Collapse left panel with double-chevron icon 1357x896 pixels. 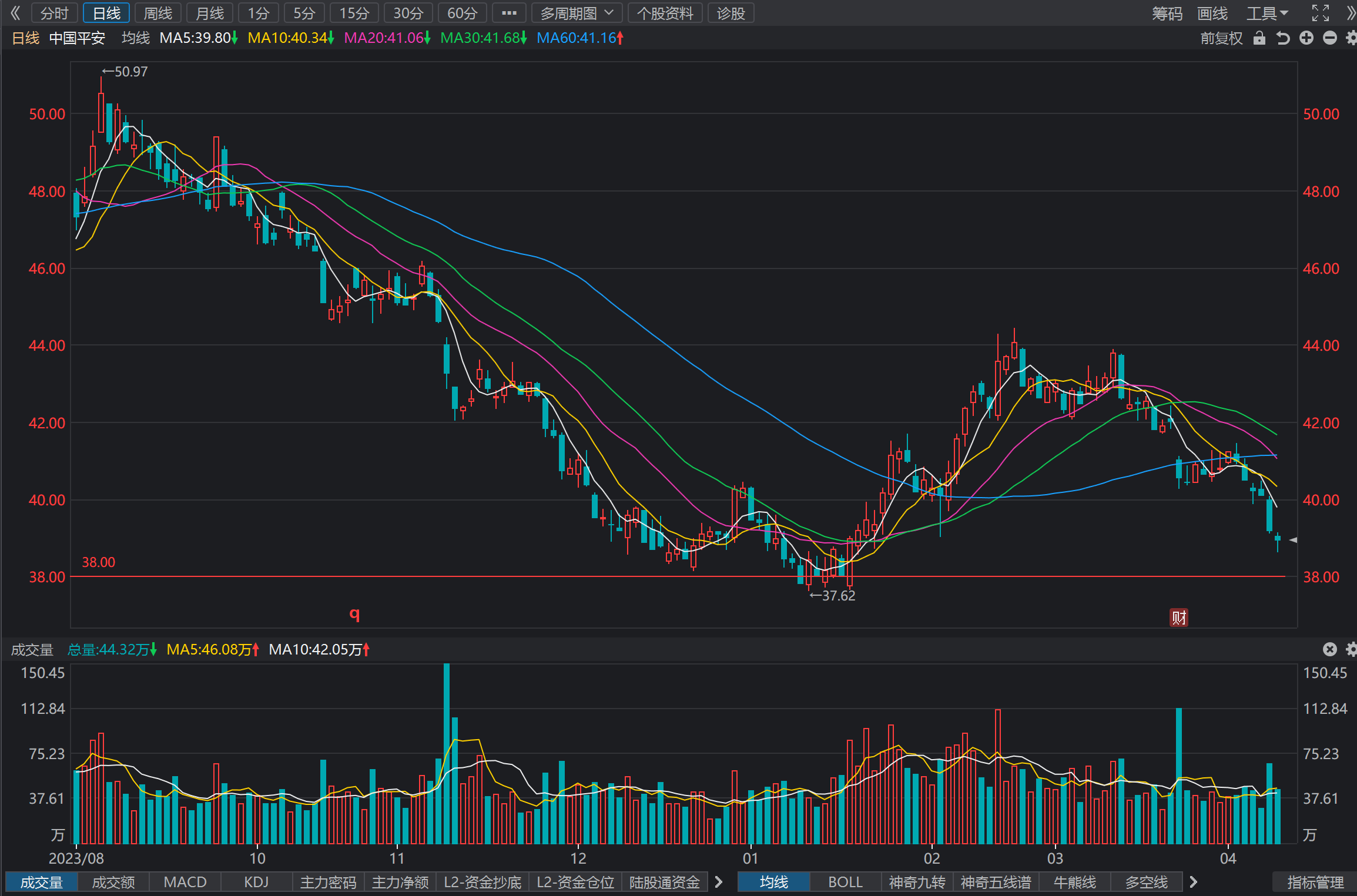[x=15, y=13]
